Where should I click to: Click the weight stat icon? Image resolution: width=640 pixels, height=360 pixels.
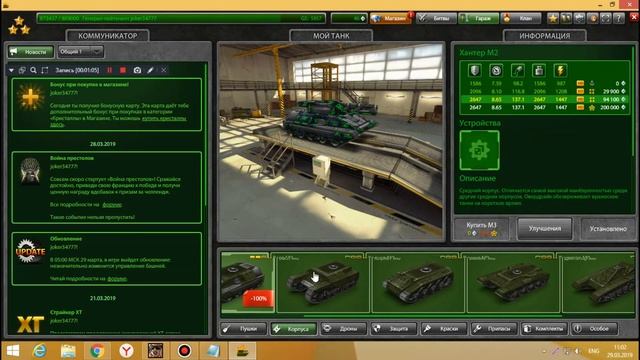click(x=539, y=71)
